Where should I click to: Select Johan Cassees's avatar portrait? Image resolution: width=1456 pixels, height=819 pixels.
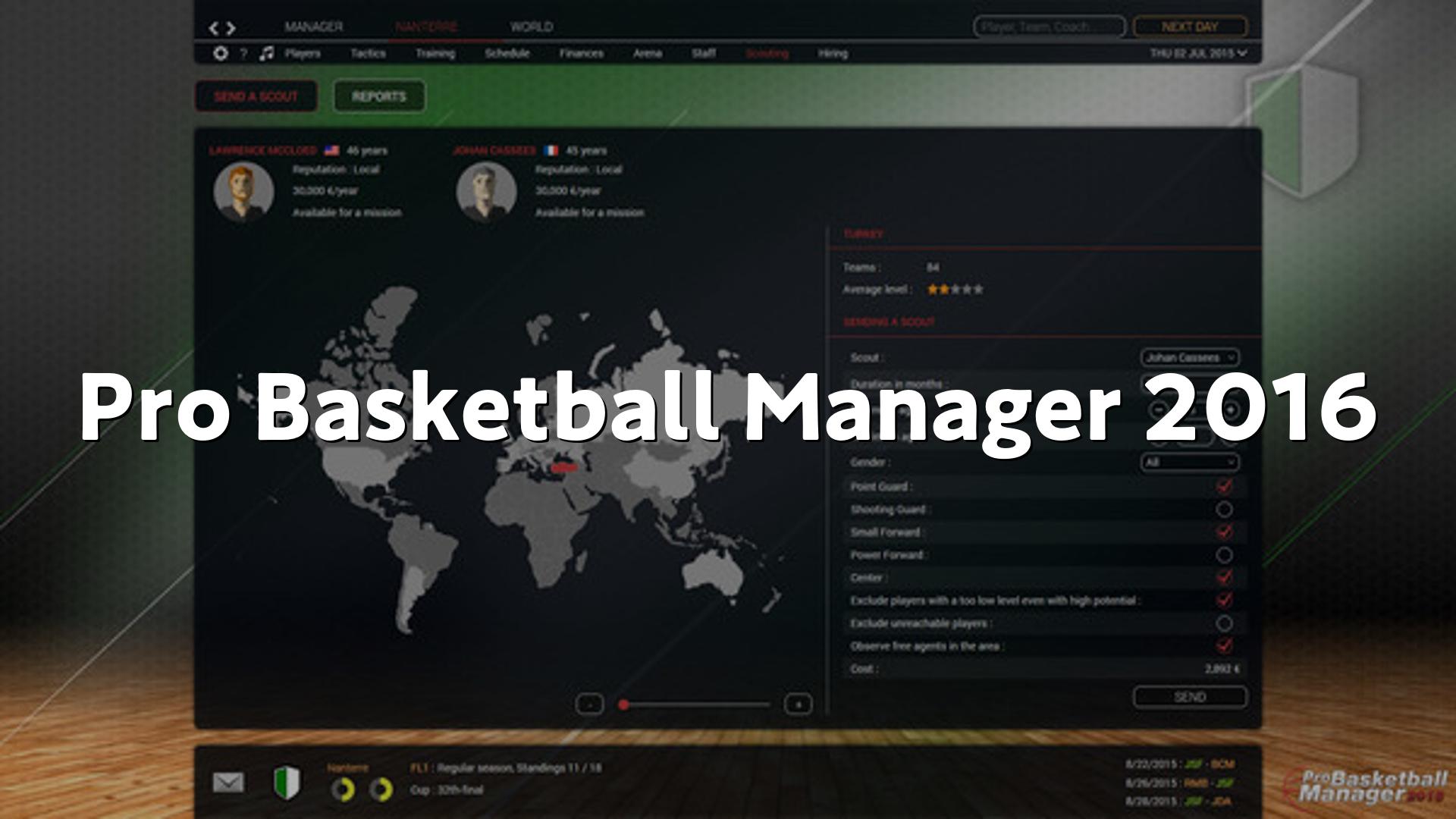coord(486,190)
